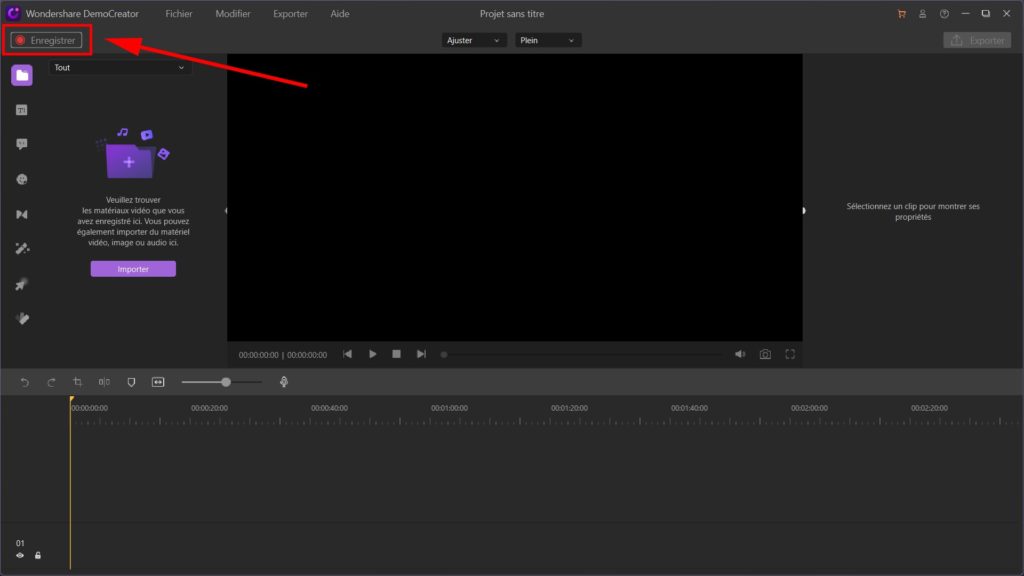Open the last sidebar panel icon
The width and height of the screenshot is (1024, 576).
tap(22, 319)
